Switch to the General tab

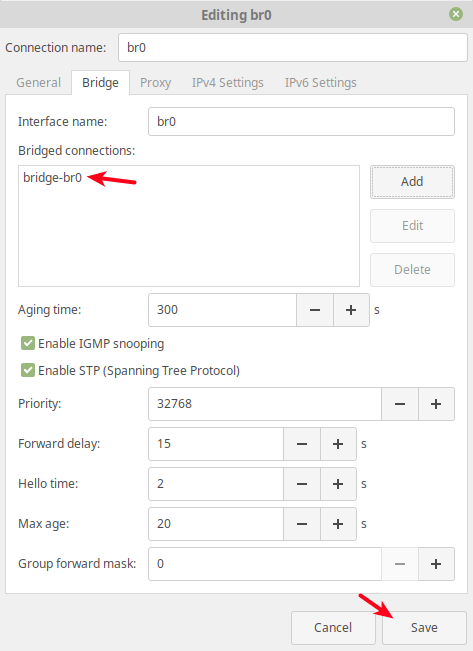click(x=38, y=83)
